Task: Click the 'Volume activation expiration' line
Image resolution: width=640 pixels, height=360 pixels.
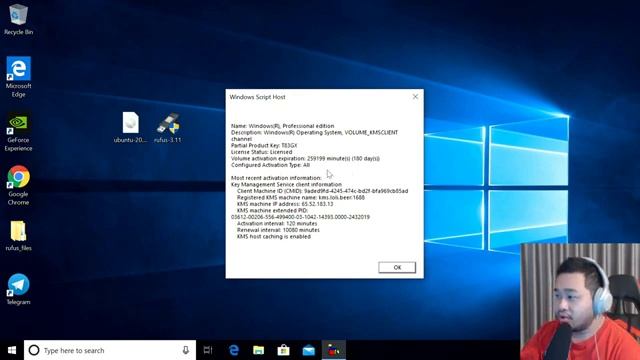Action: [x=305, y=158]
